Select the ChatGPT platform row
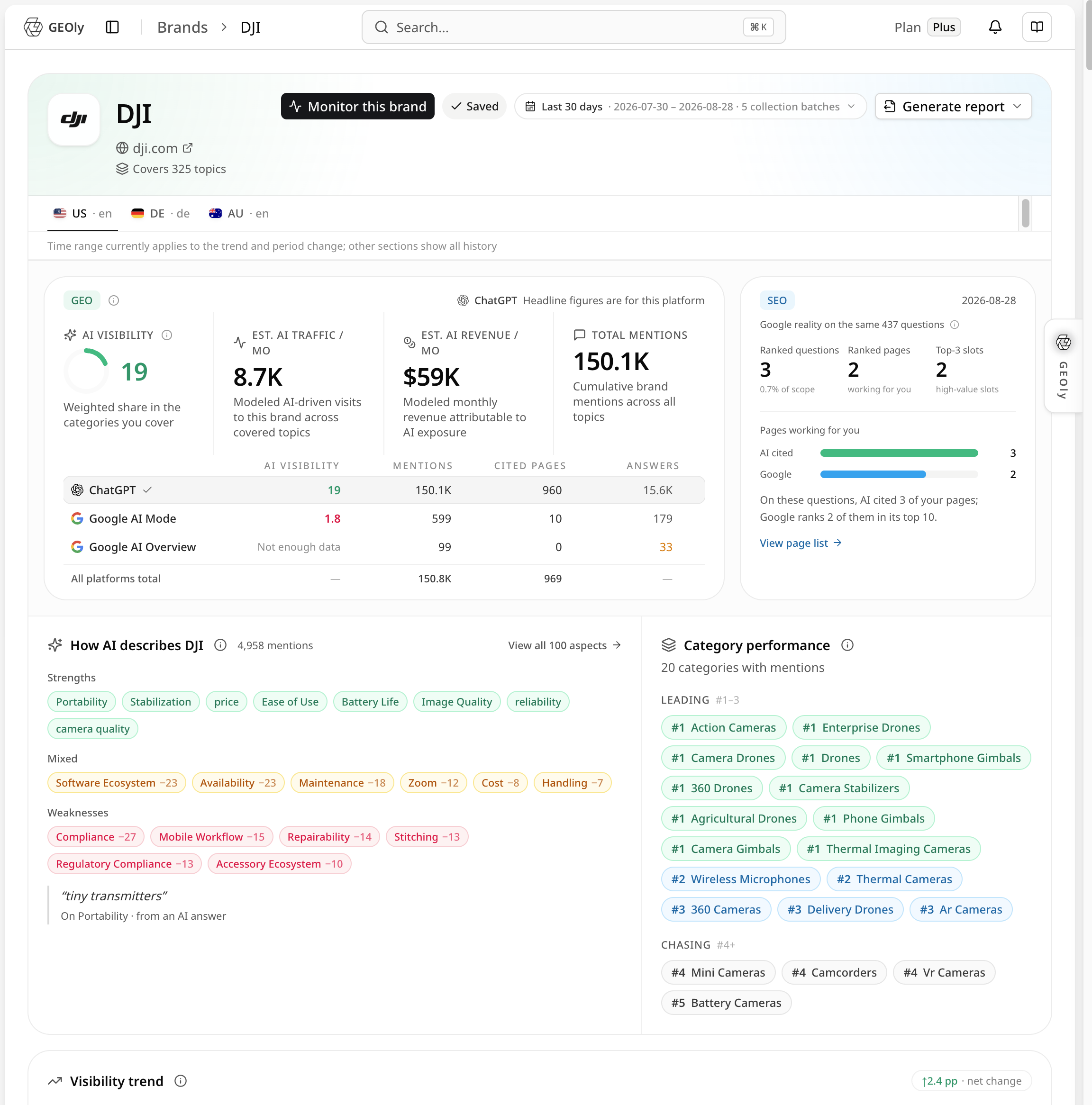Viewport: 1092px width, 1105px height. click(384, 490)
